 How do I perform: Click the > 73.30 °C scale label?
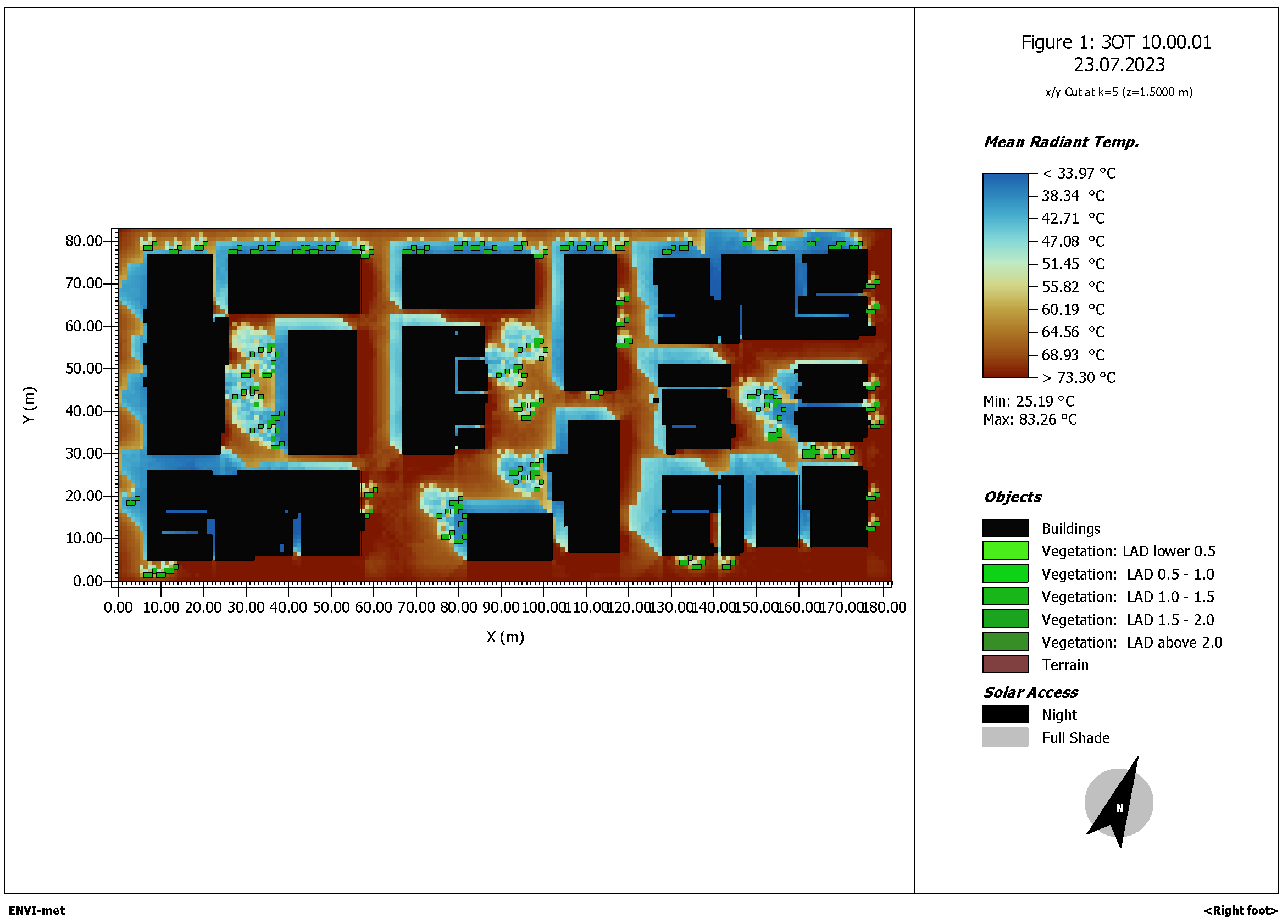pyautogui.click(x=1079, y=377)
